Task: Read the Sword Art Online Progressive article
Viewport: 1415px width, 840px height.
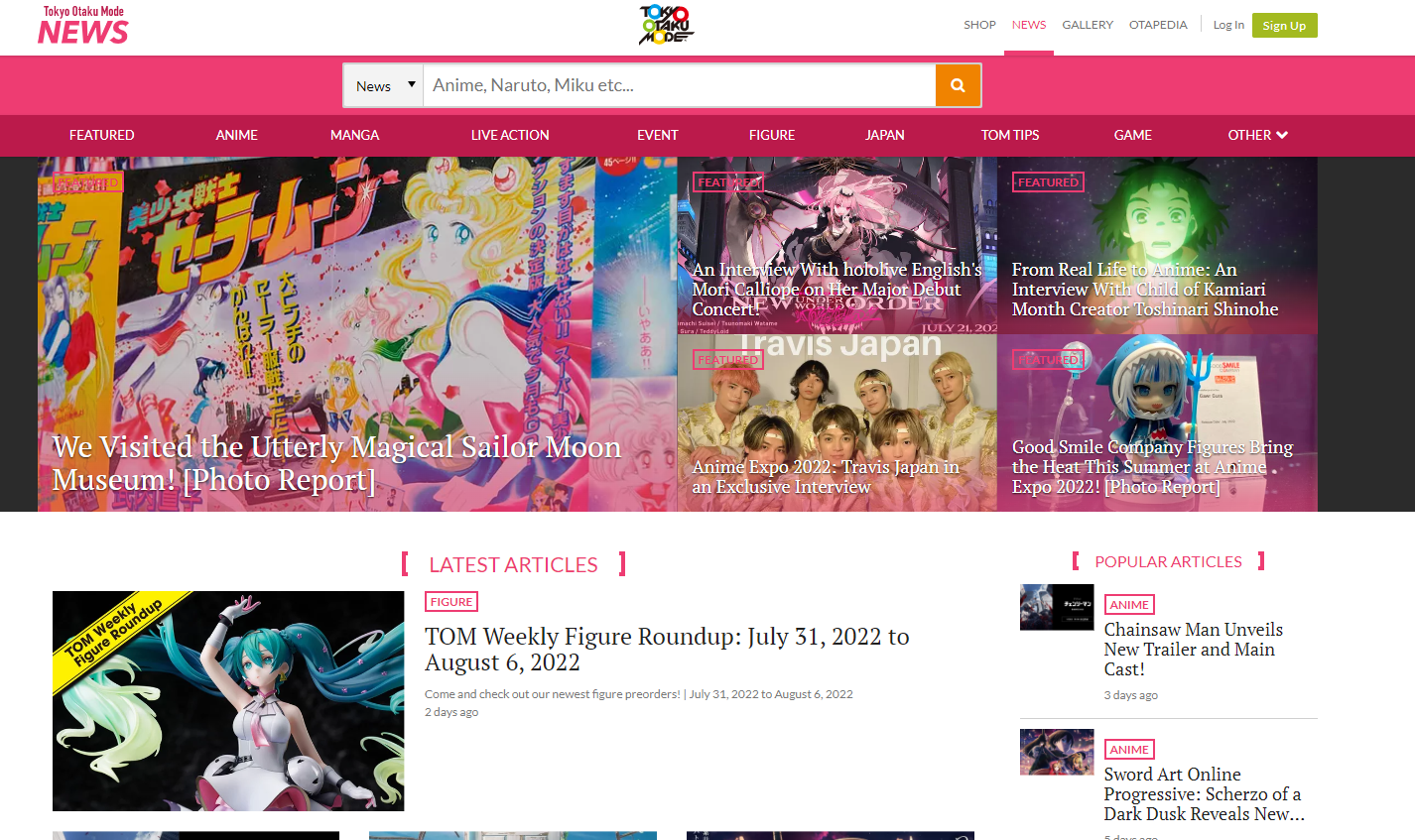Action: click(1203, 793)
